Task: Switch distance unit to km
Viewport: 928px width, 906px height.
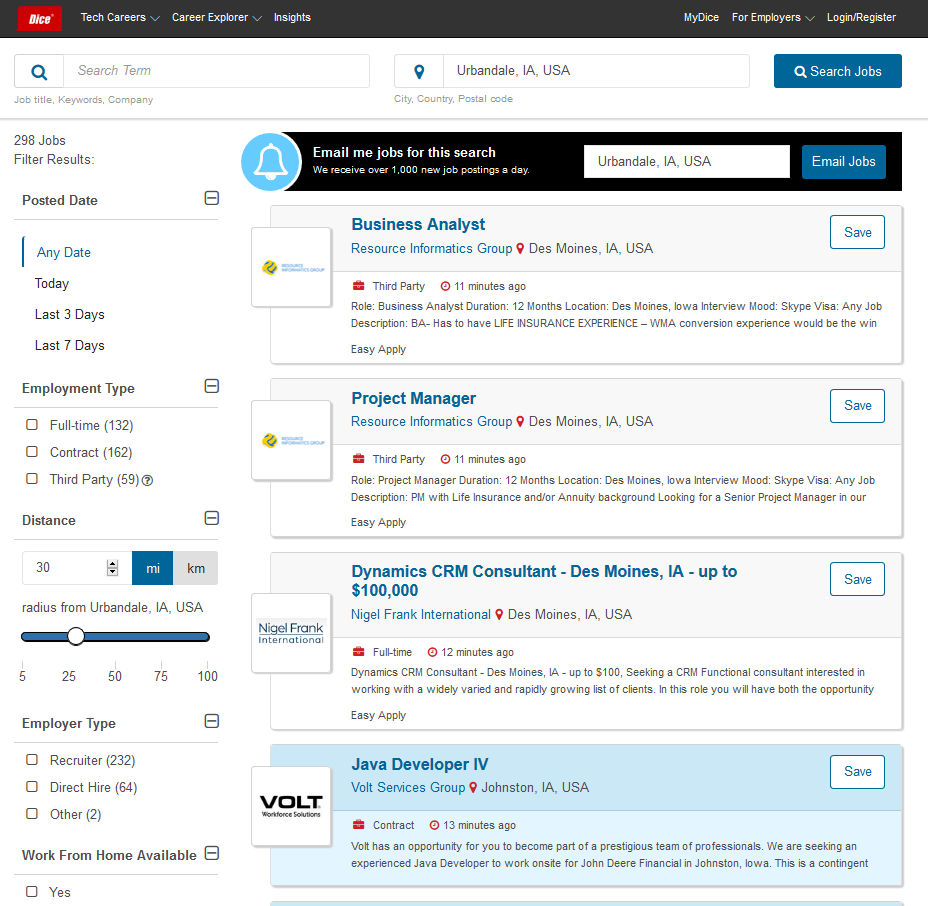Action: [x=196, y=568]
